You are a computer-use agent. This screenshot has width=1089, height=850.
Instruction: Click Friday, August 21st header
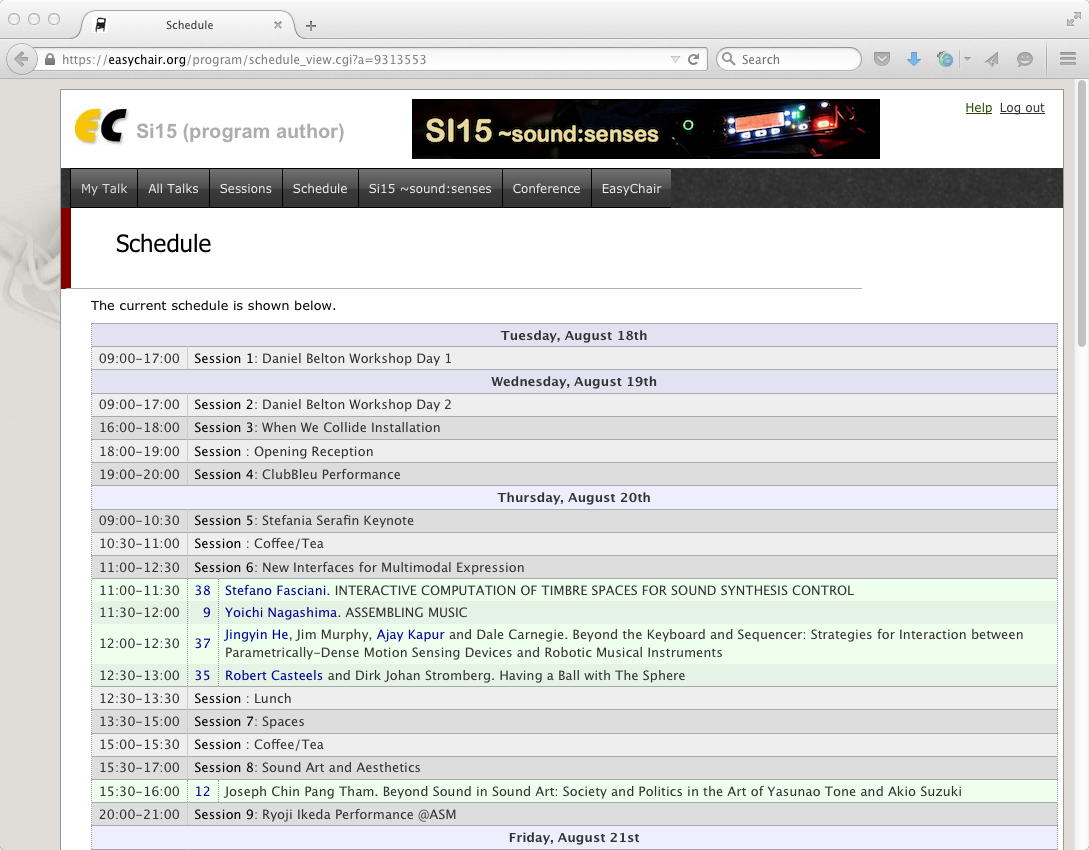click(574, 838)
